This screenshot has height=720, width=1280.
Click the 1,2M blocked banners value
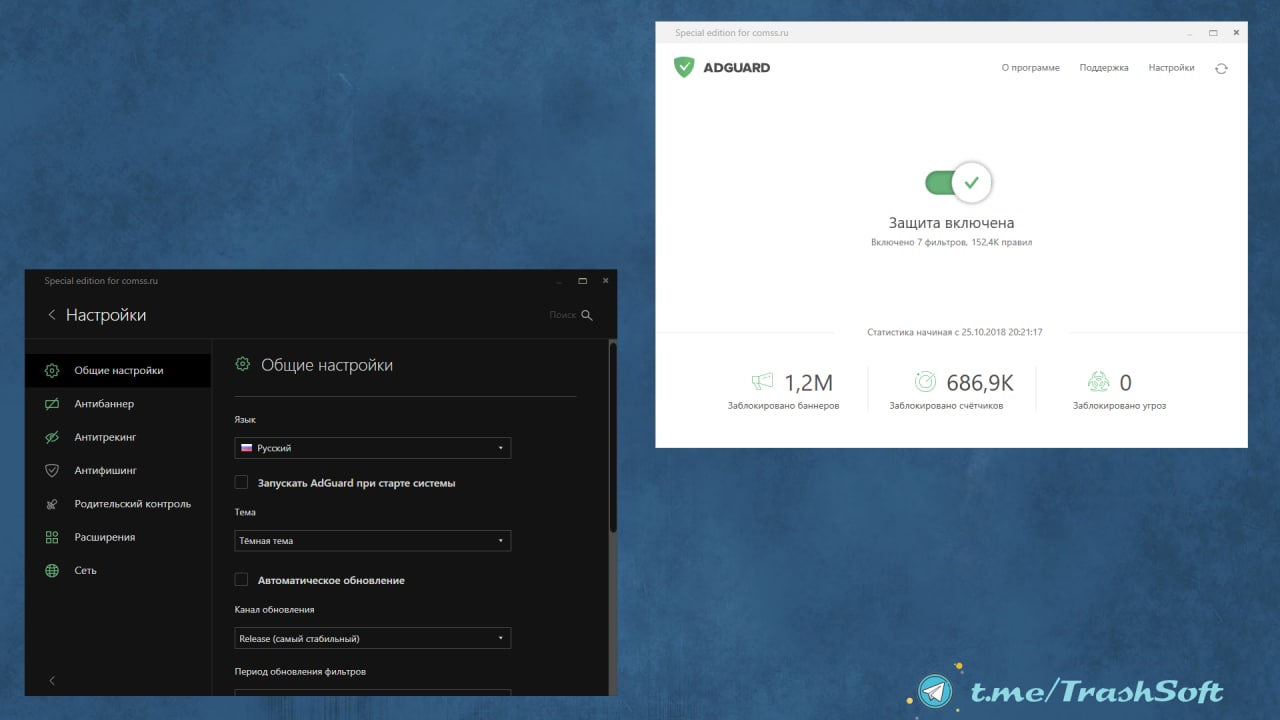click(x=808, y=382)
